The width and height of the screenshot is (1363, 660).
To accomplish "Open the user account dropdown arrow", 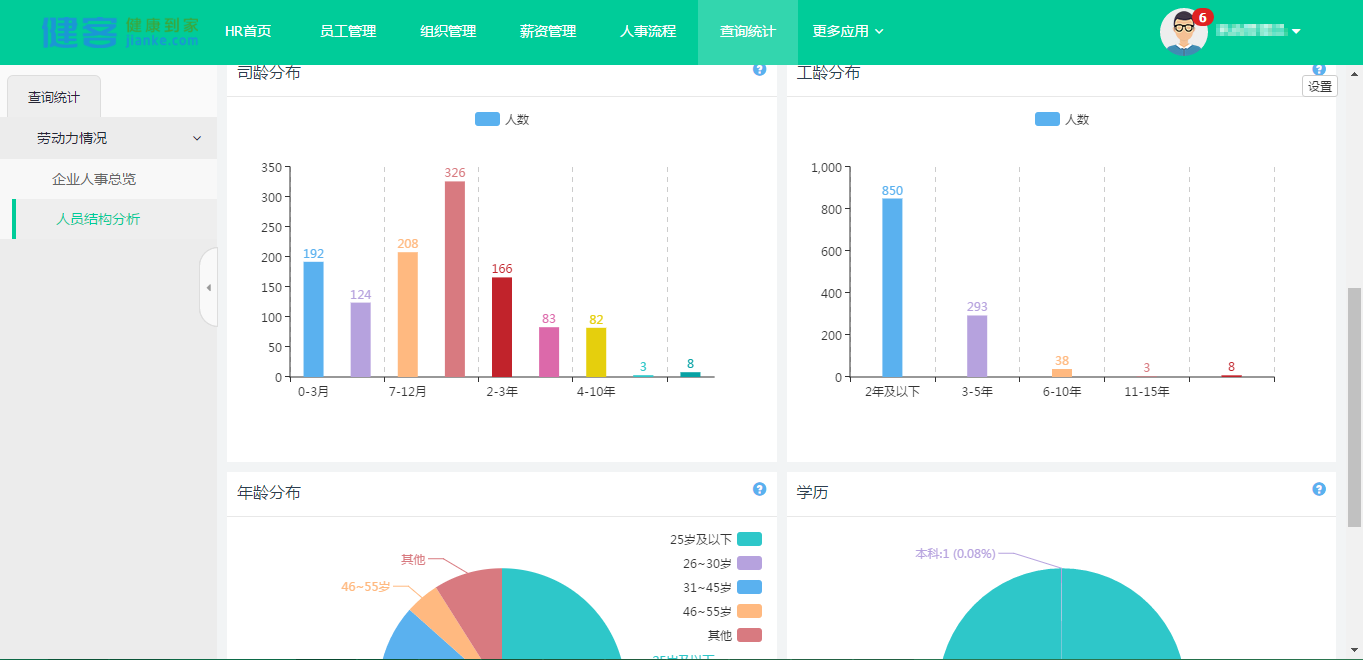I will pyautogui.click(x=1296, y=32).
